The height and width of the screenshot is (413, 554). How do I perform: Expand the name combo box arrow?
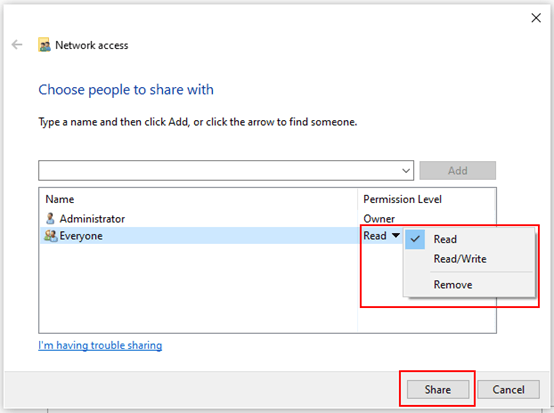pyautogui.click(x=406, y=171)
